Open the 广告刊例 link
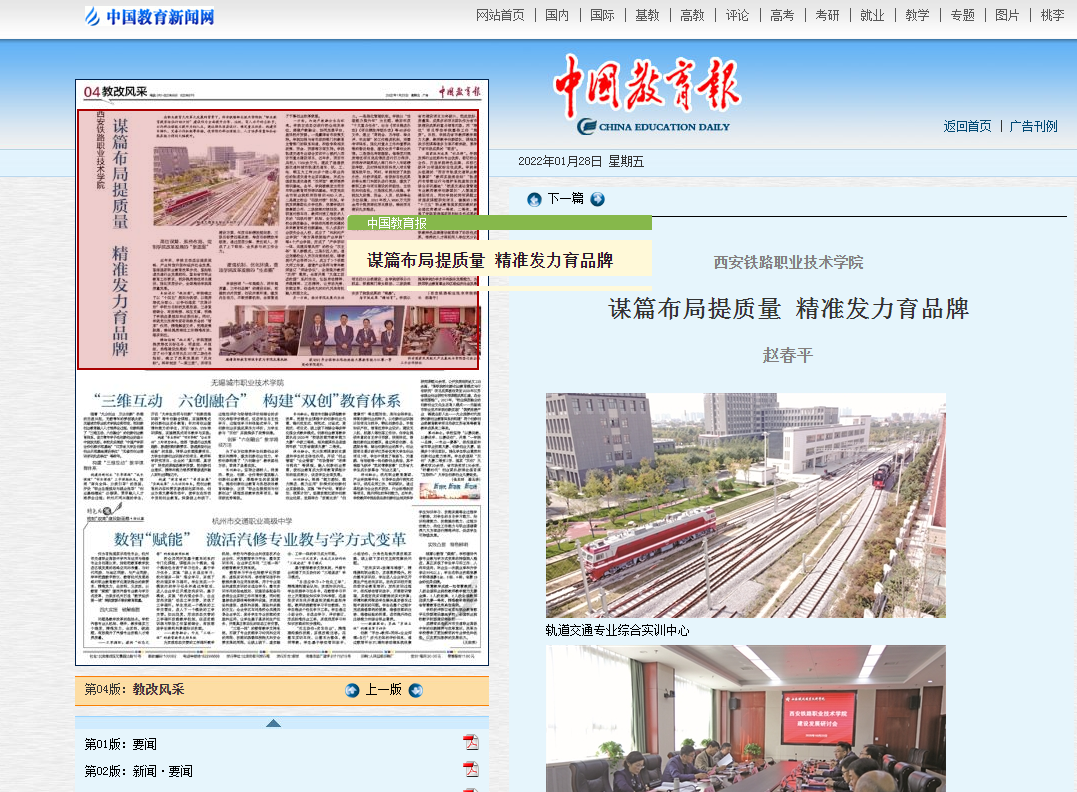This screenshot has width=1077, height=792. pyautogui.click(x=1033, y=126)
